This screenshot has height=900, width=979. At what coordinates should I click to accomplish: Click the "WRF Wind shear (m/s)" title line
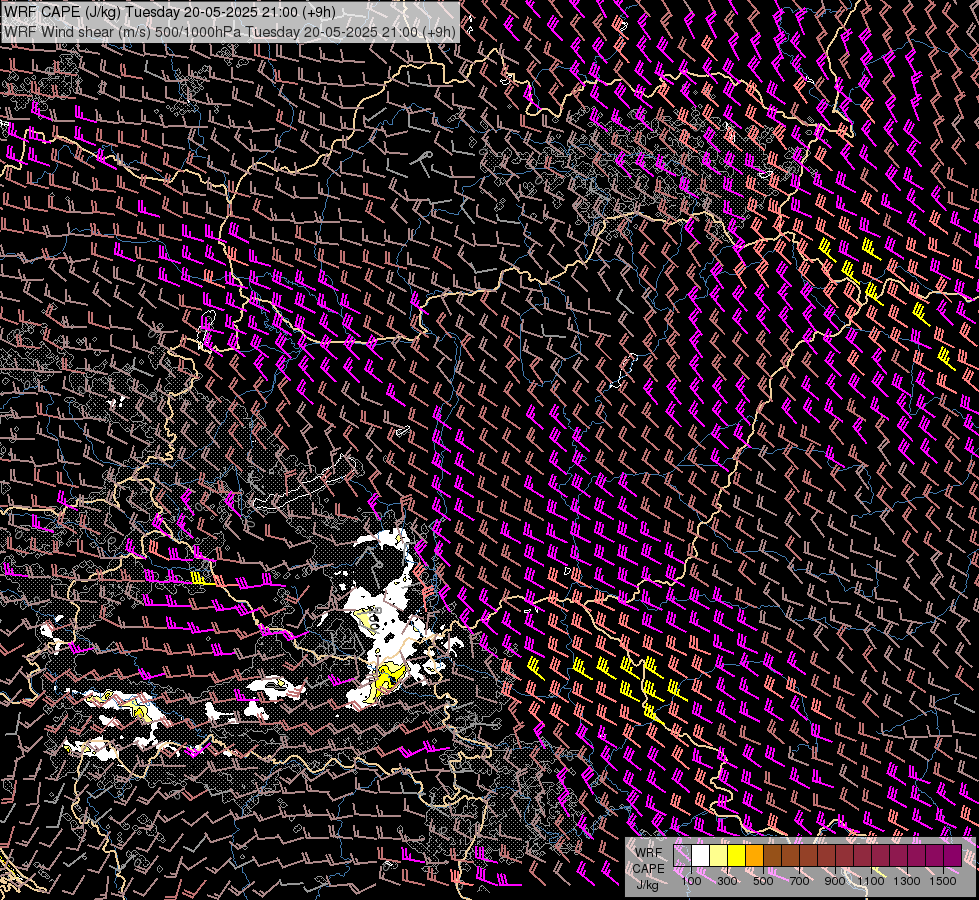tap(229, 32)
